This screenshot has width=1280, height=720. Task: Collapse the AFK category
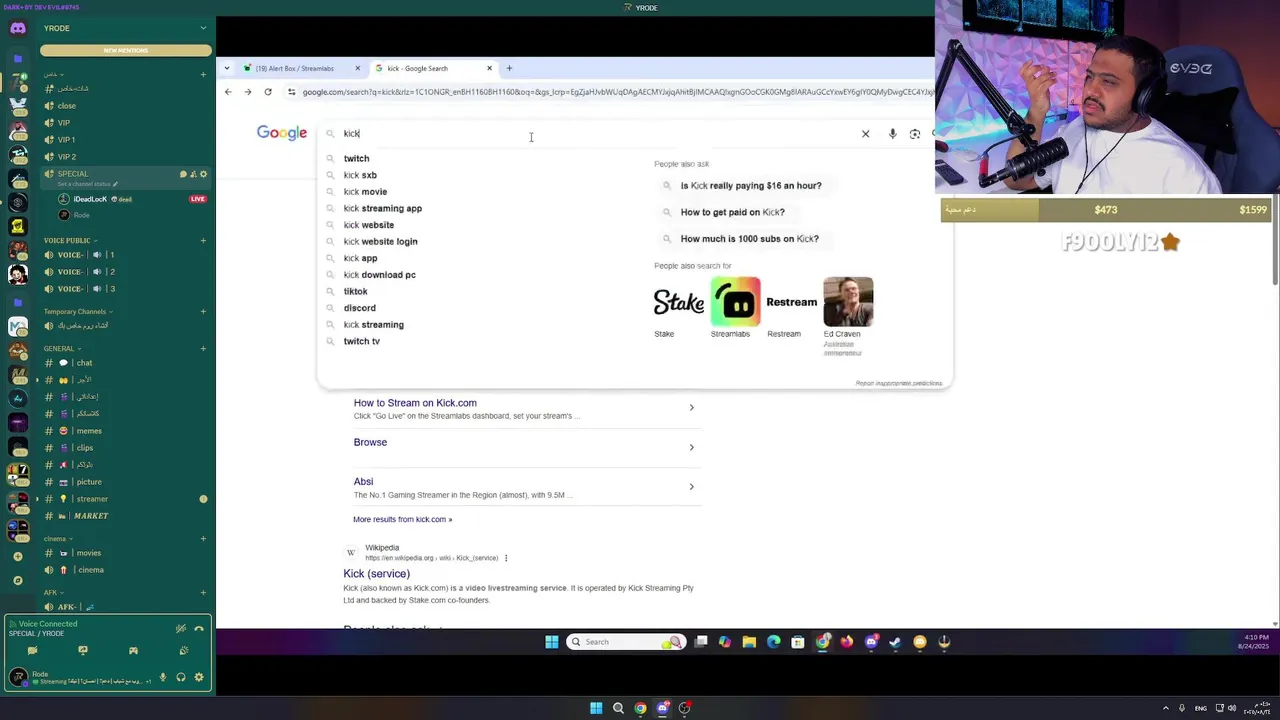(54, 591)
